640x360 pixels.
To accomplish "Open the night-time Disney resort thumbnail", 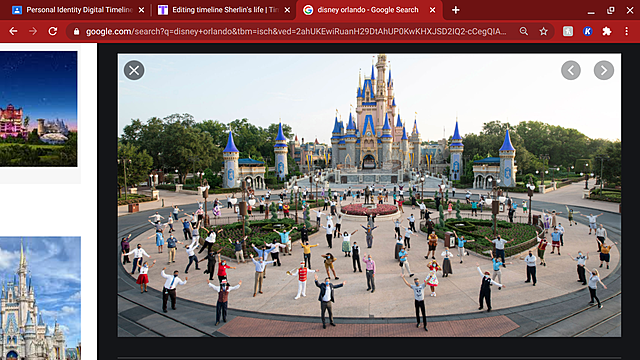I will tap(38, 109).
